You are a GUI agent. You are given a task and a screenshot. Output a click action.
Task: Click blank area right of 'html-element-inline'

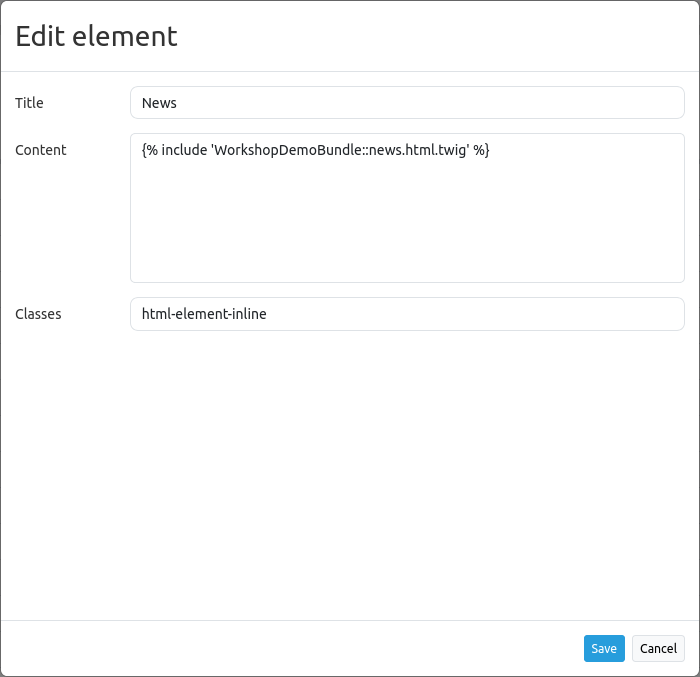tap(480, 314)
